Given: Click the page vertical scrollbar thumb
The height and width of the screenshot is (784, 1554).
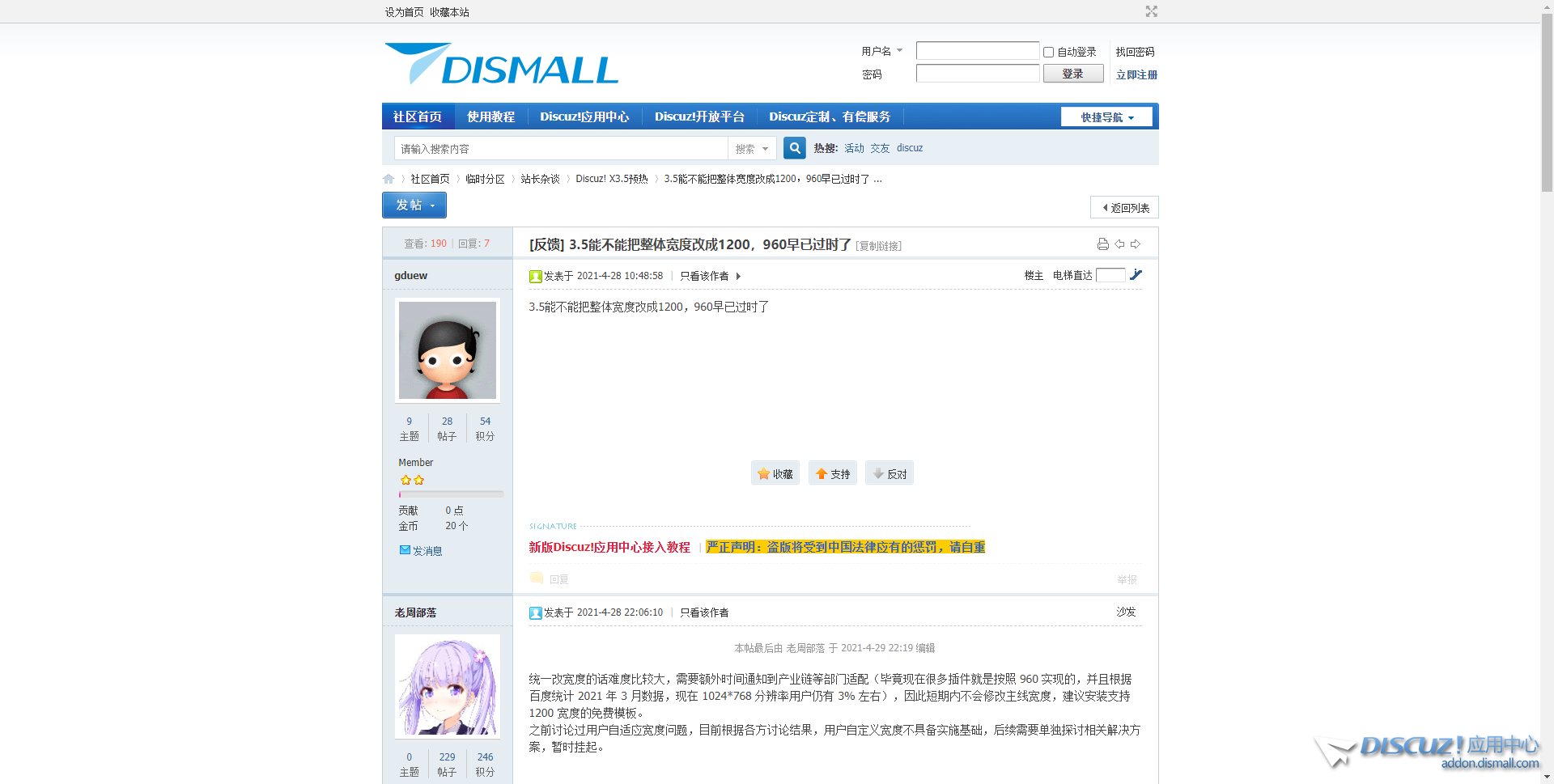Looking at the screenshot, I should [x=1547, y=101].
